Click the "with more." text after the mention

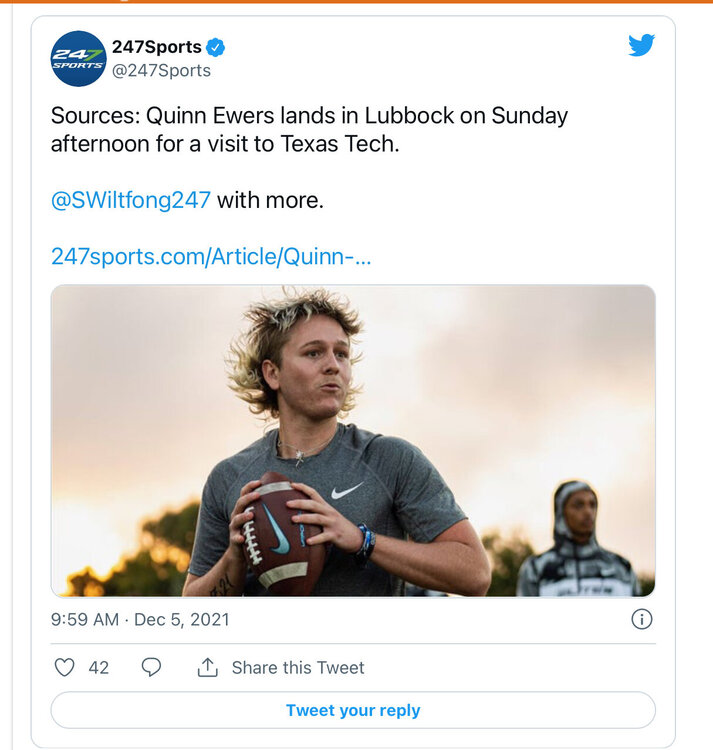point(270,199)
